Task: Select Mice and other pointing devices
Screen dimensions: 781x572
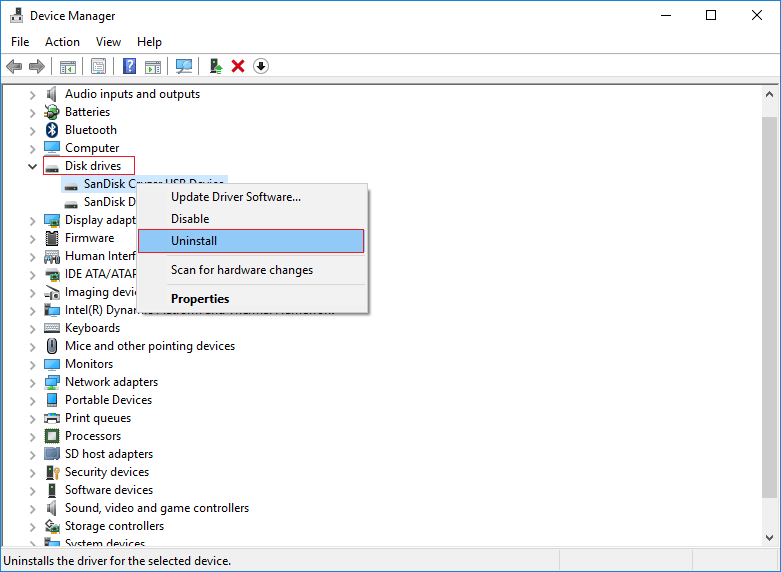Action: [150, 346]
